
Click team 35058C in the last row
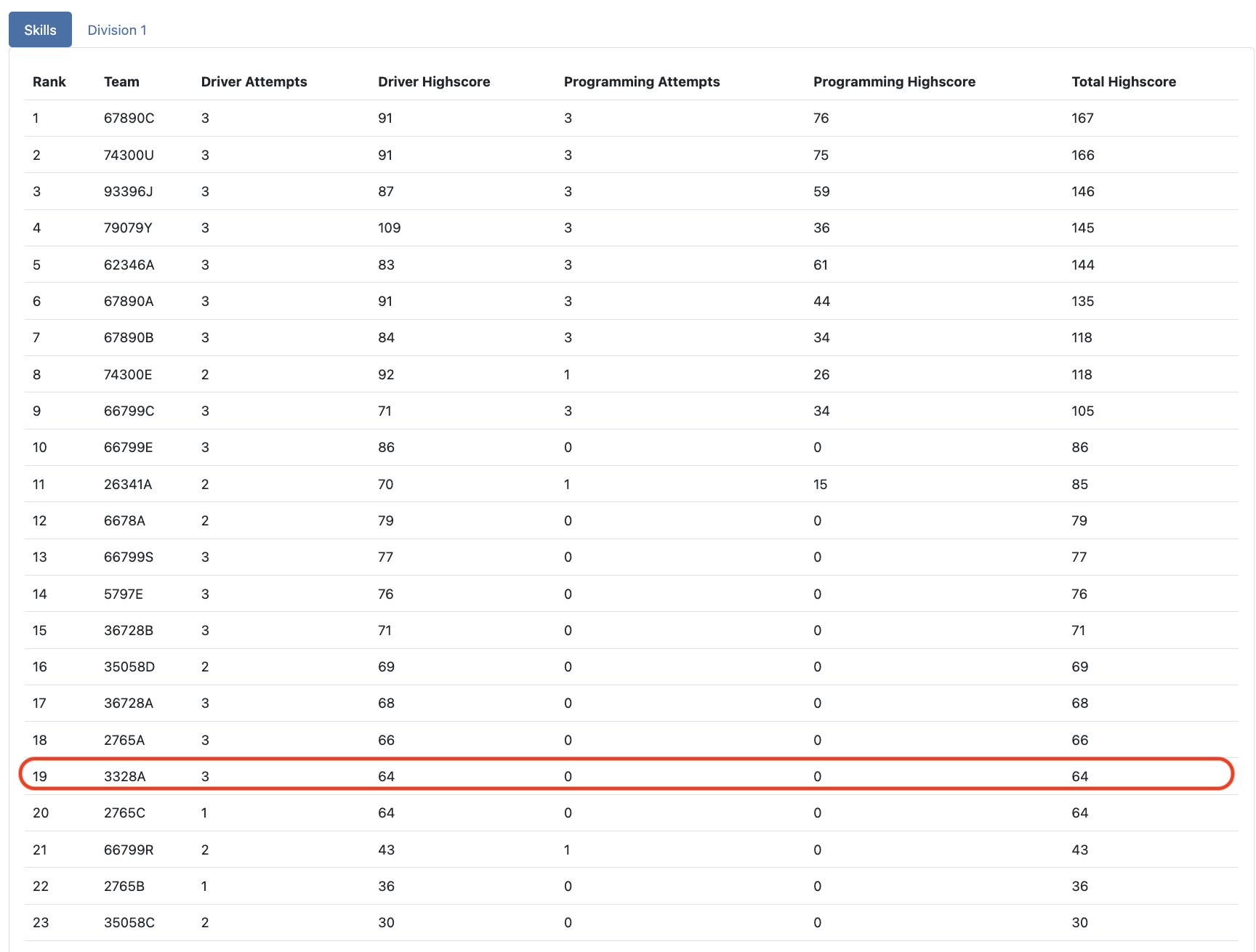(x=129, y=923)
